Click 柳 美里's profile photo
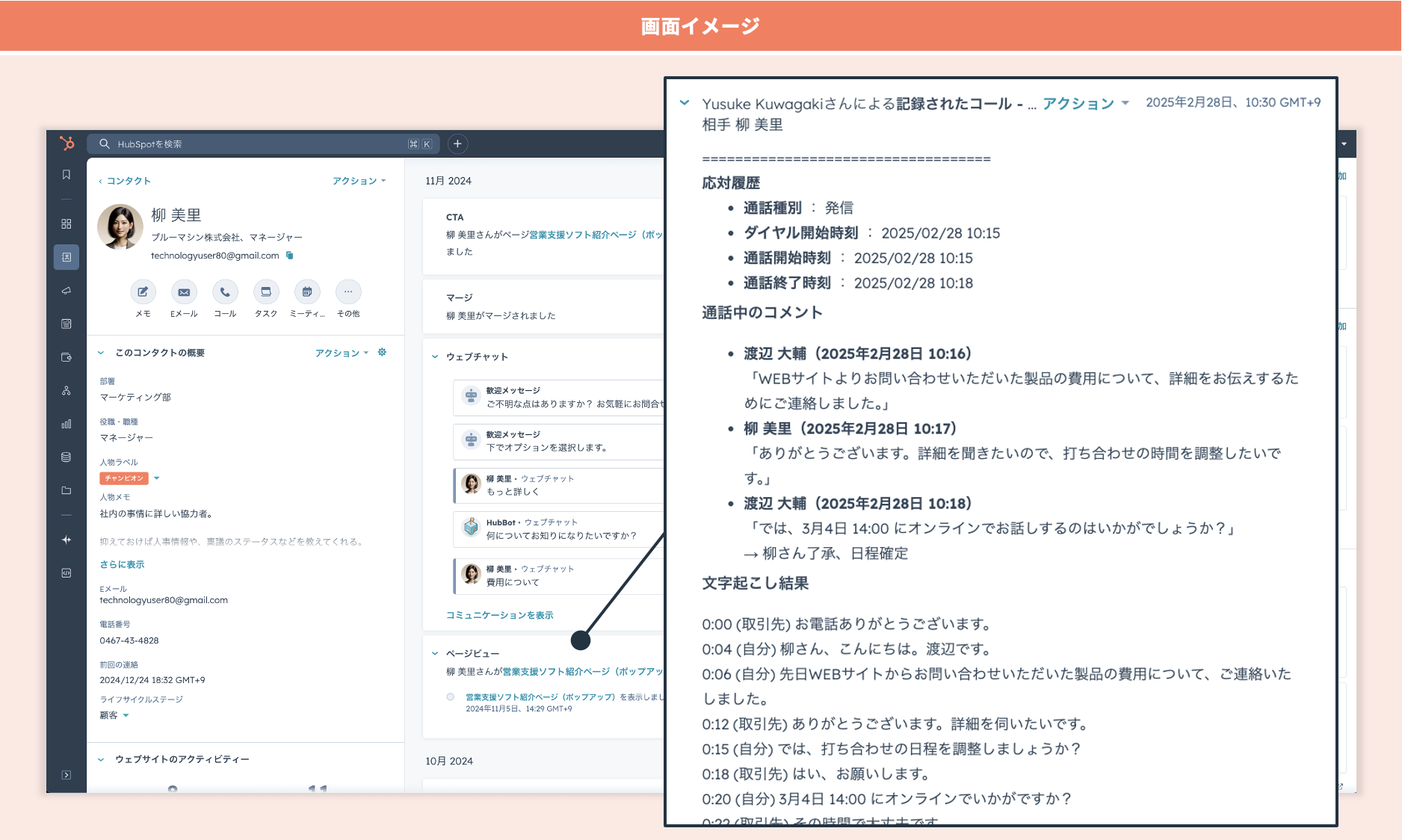Image resolution: width=1402 pixels, height=840 pixels. [x=120, y=226]
